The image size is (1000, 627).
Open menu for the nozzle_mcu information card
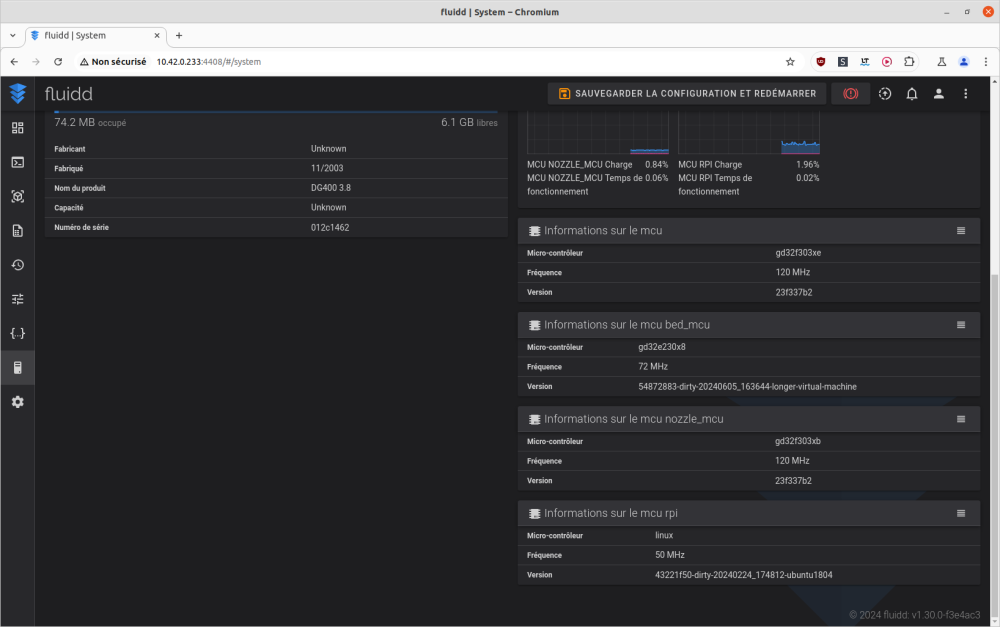point(961,419)
